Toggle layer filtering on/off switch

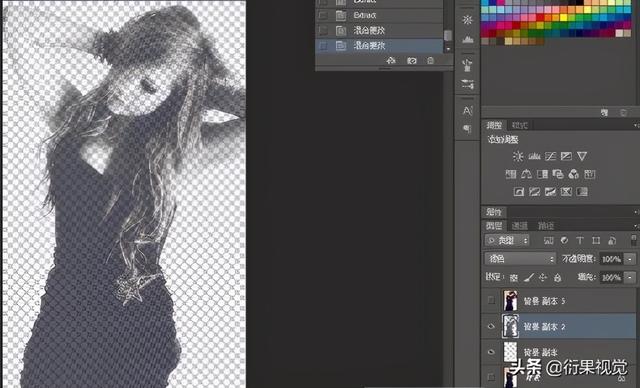[633, 240]
